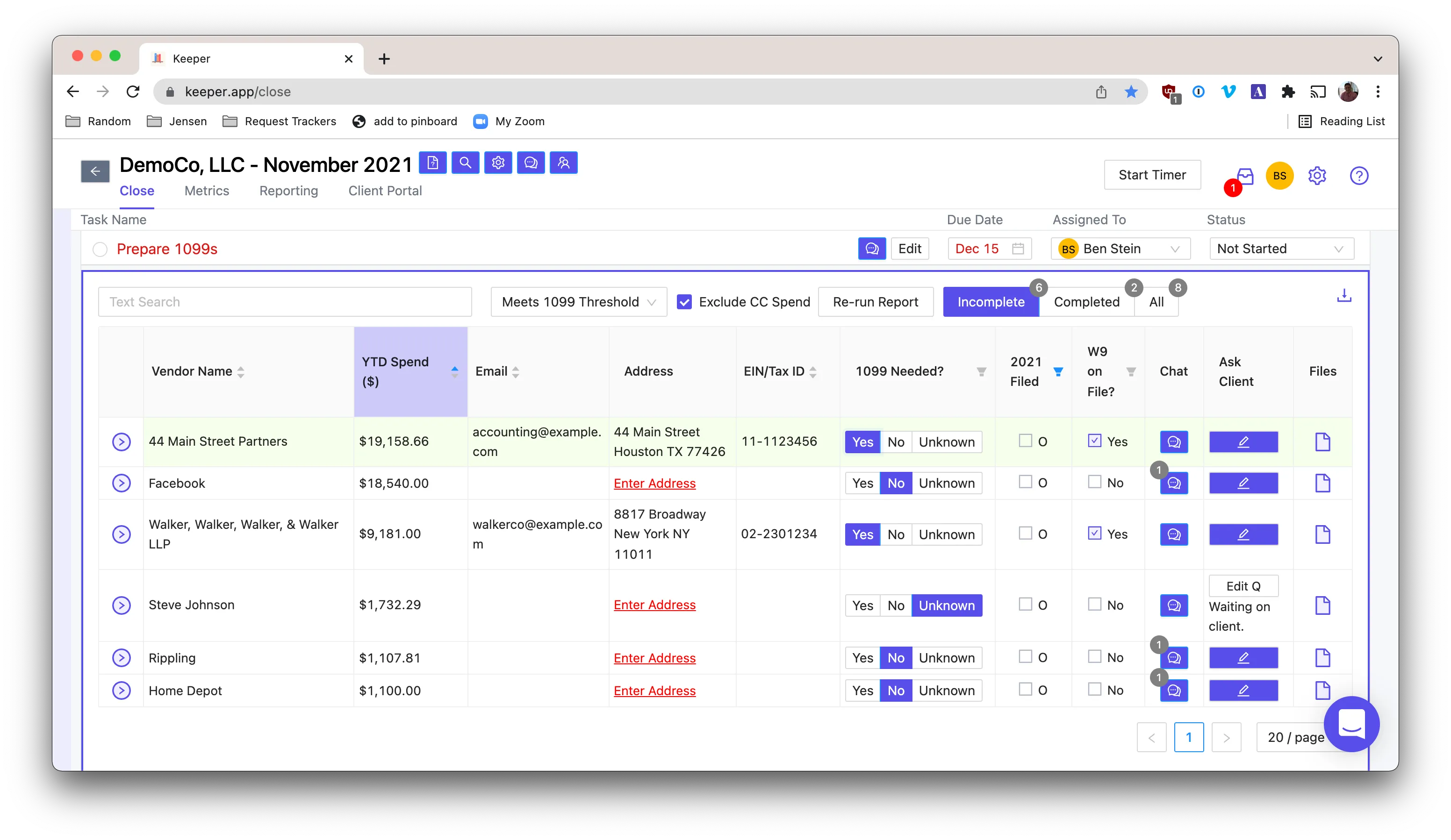This screenshot has width=1451, height=840.
Task: Click Enter Address link for Facebook
Action: click(x=654, y=483)
